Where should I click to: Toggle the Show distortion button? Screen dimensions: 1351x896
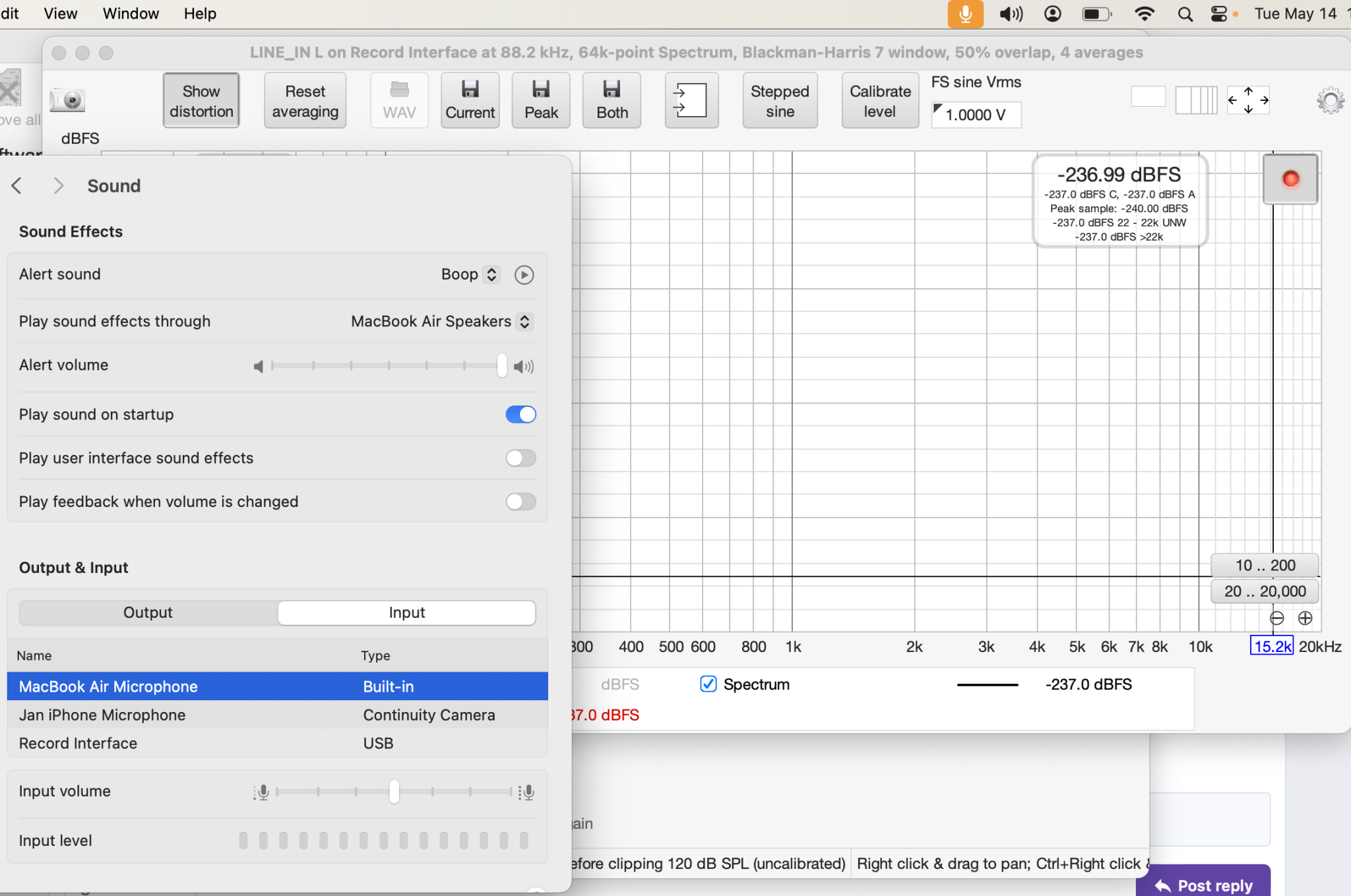pyautogui.click(x=201, y=100)
